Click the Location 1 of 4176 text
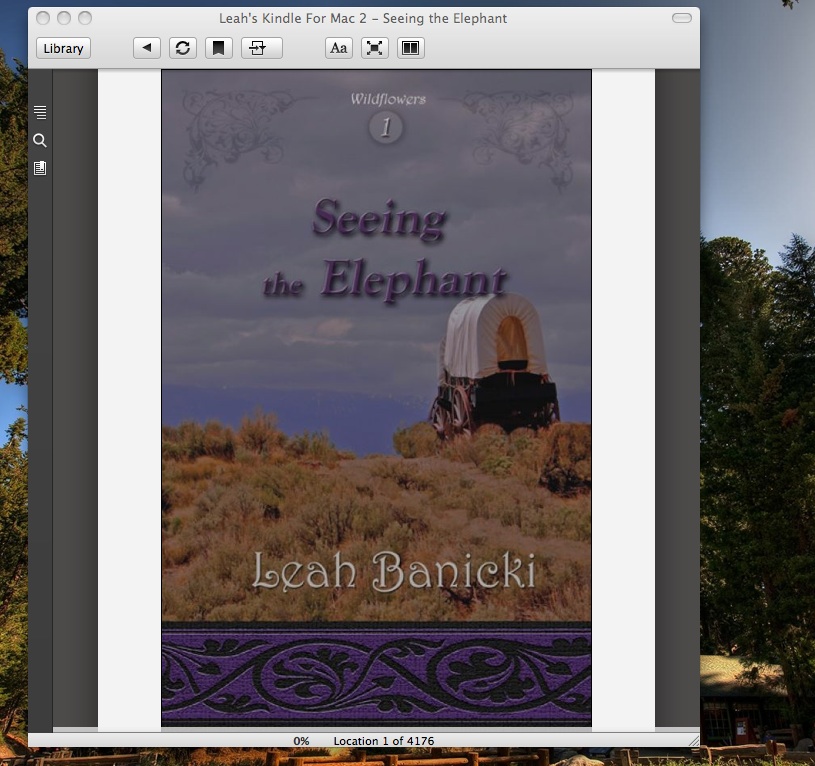Viewport: 815px width, 766px height. pyautogui.click(x=384, y=741)
